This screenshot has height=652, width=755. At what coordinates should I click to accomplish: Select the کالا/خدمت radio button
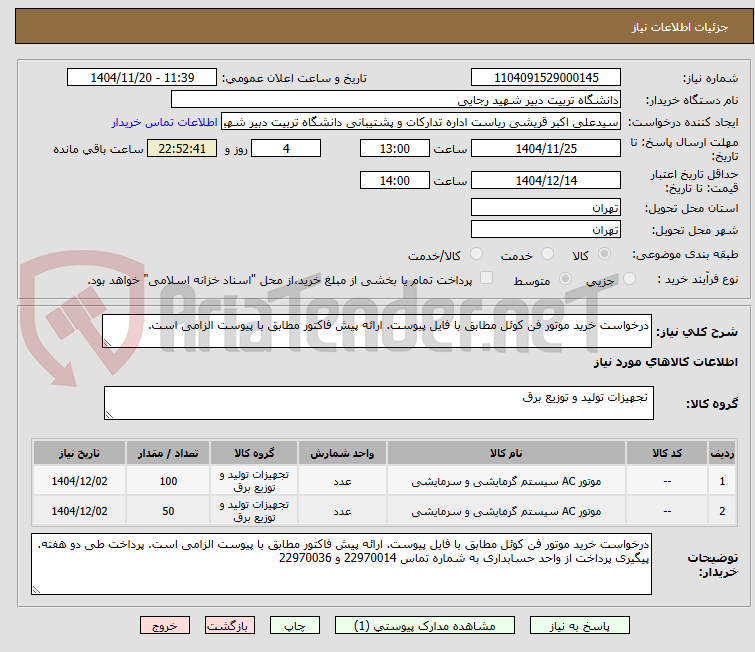coord(476,254)
